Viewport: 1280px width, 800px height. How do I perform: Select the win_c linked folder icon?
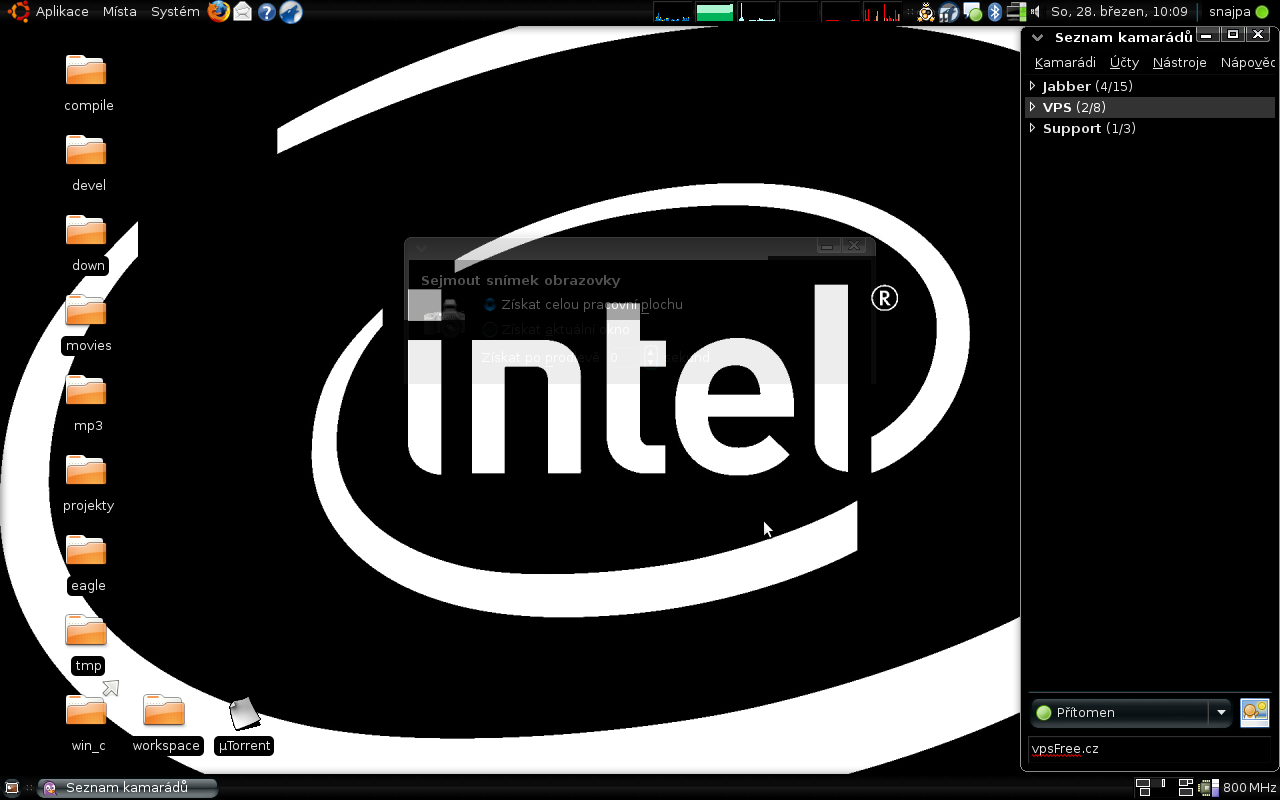(88, 708)
